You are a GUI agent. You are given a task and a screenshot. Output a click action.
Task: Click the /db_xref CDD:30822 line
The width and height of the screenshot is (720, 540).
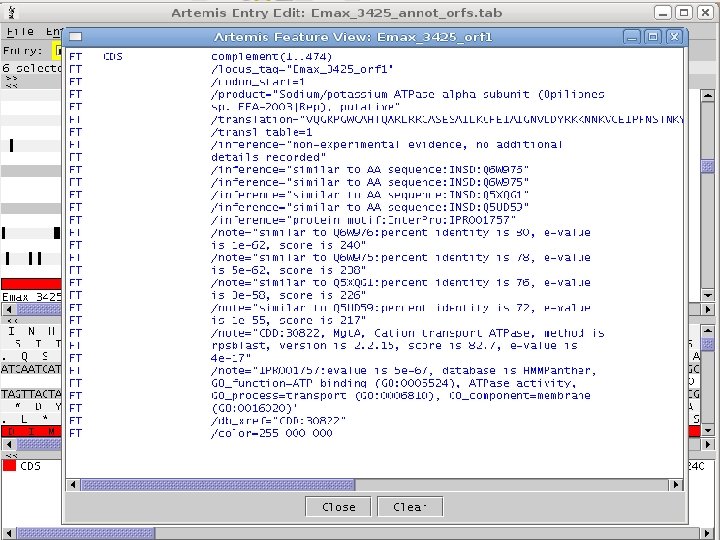[278, 421]
